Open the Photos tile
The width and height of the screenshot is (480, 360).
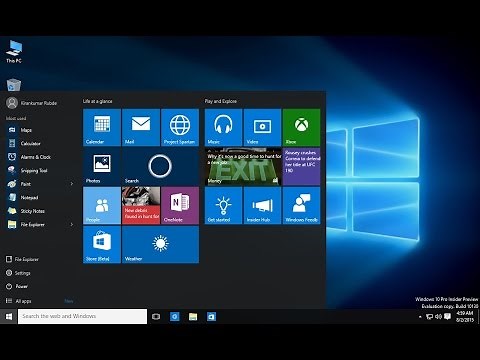[x=102, y=166]
